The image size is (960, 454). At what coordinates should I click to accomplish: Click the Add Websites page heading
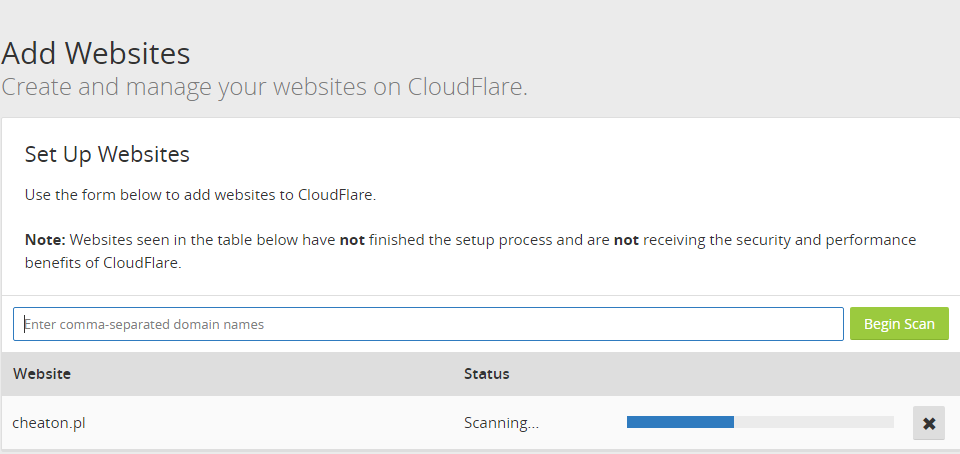pos(96,52)
